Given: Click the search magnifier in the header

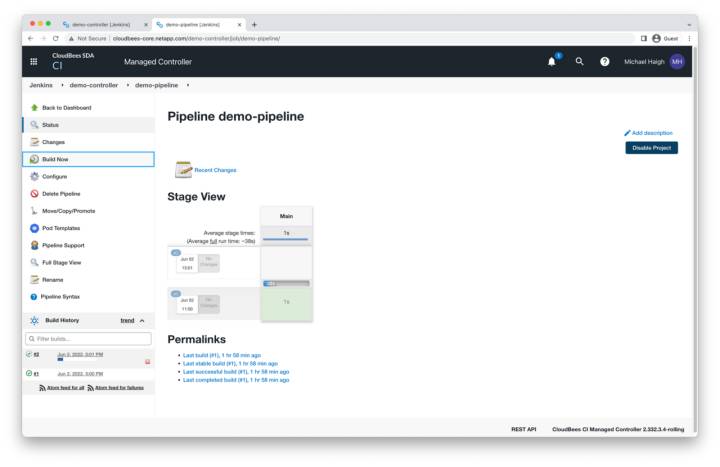Looking at the screenshot, I should (579, 61).
